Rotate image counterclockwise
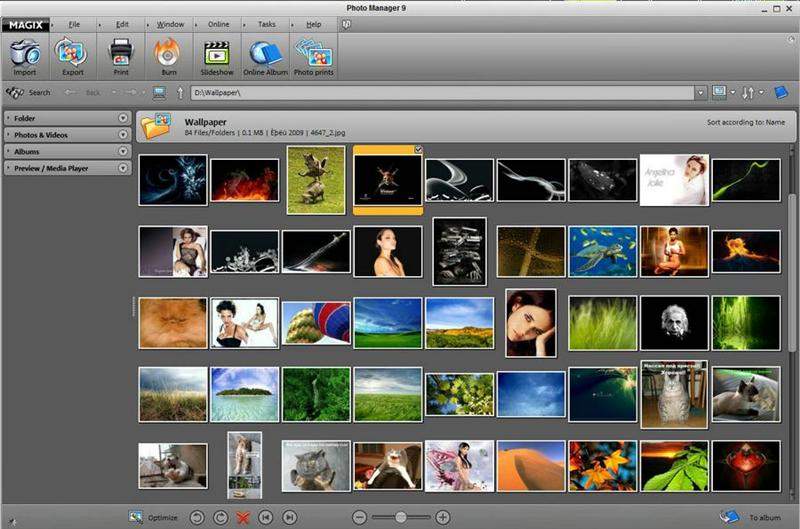This screenshot has height=529, width=800. (196, 517)
